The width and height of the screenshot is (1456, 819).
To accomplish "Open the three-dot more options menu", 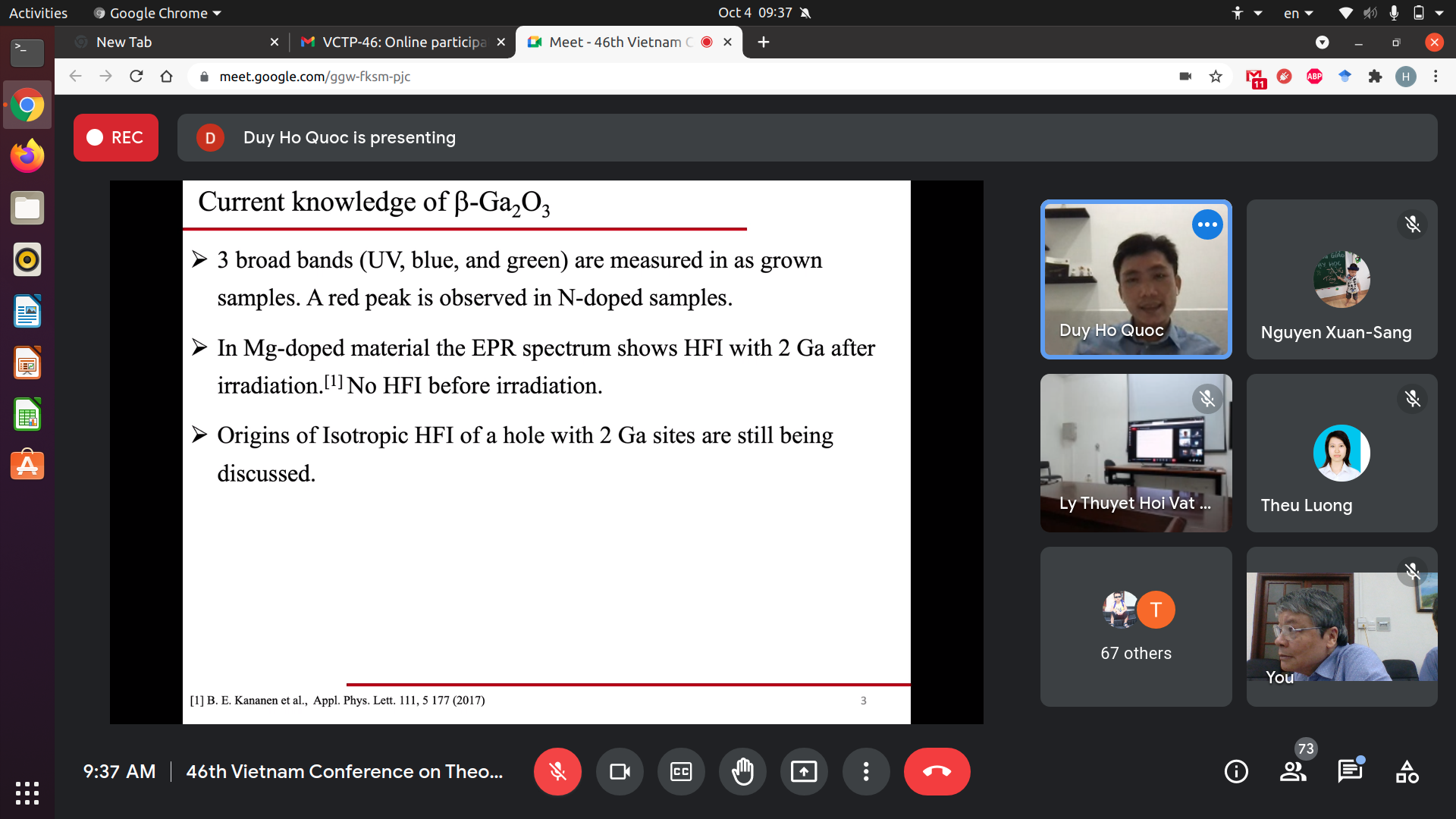I will coord(865,772).
